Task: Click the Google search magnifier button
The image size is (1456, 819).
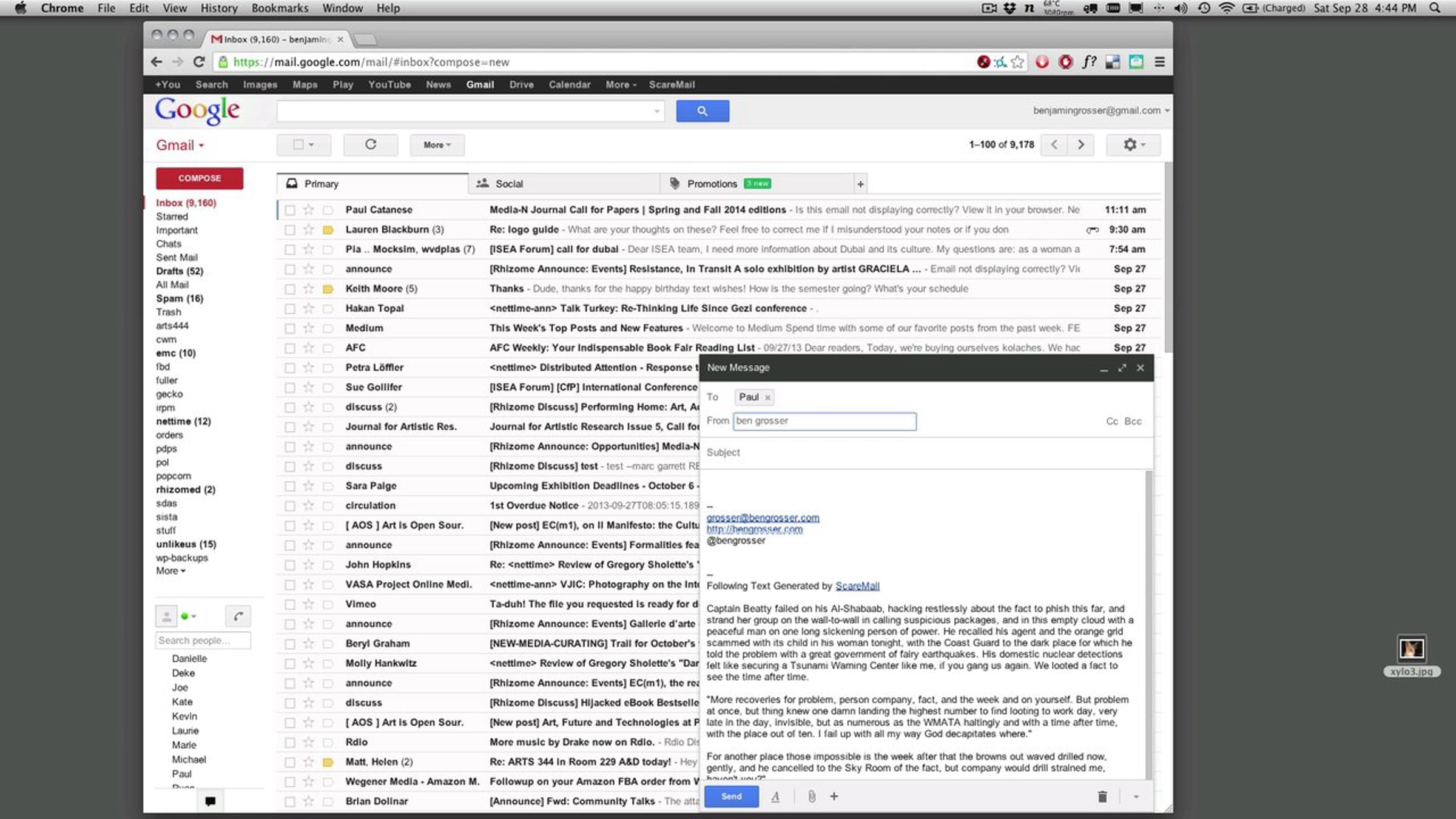Action: 703,111
